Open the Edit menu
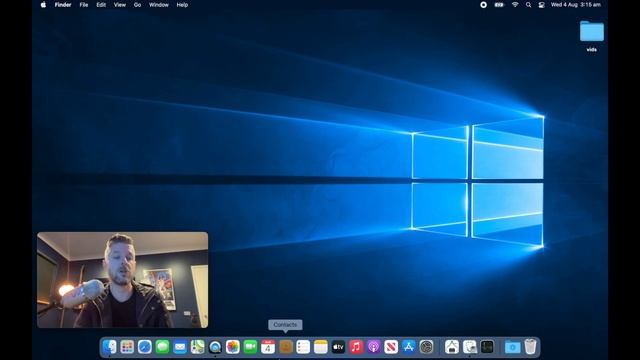This screenshot has height=360, width=640. [101, 5]
